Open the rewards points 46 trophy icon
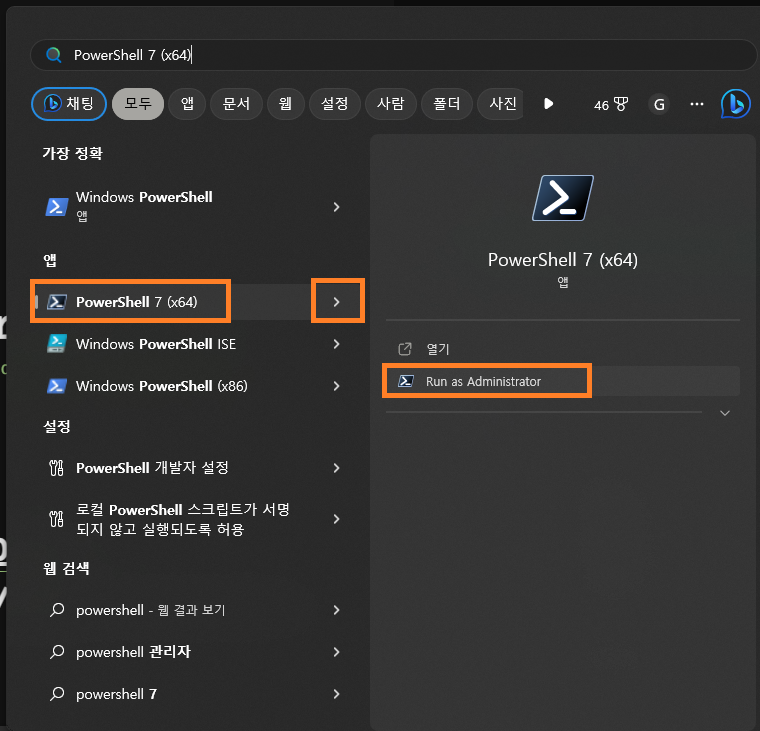760x731 pixels. pos(611,104)
